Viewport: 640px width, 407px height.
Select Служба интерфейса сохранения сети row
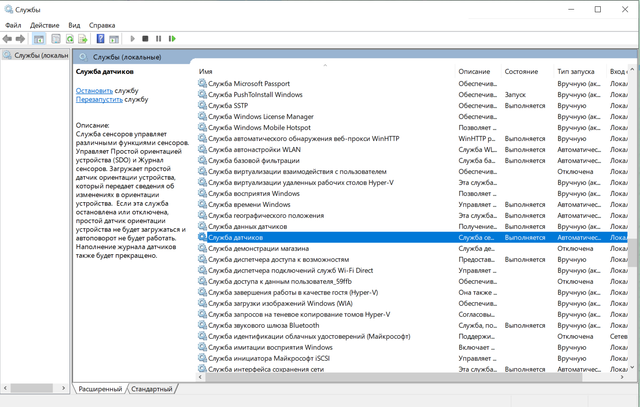(412, 369)
